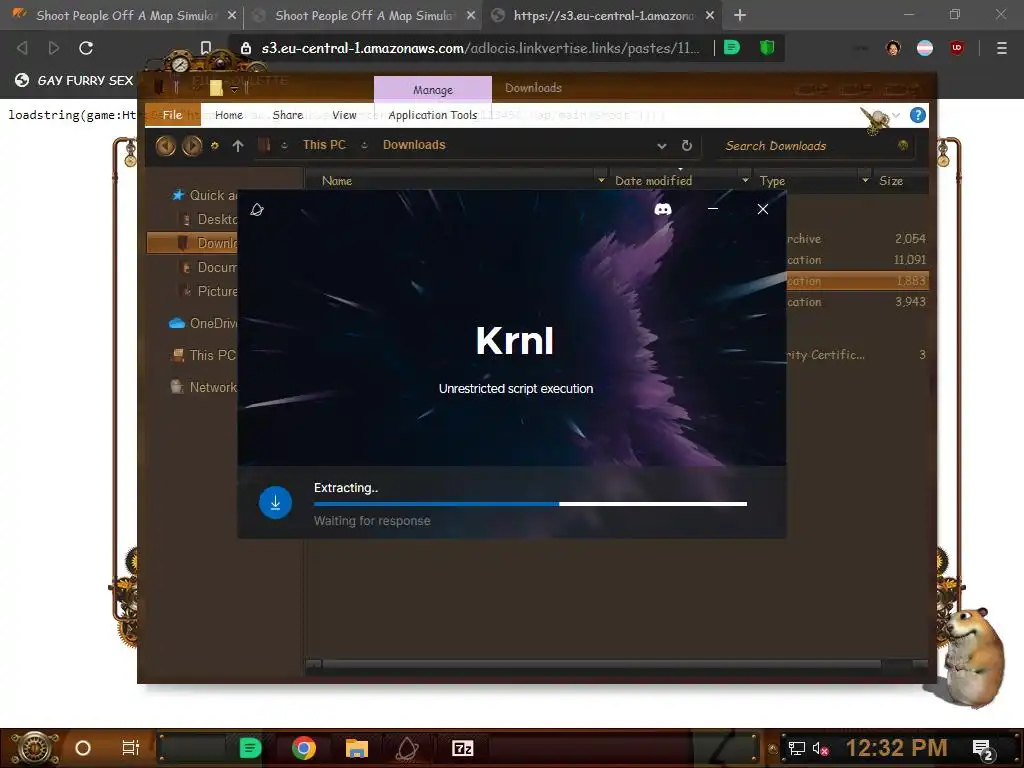Sort by Size column header

click(x=891, y=181)
